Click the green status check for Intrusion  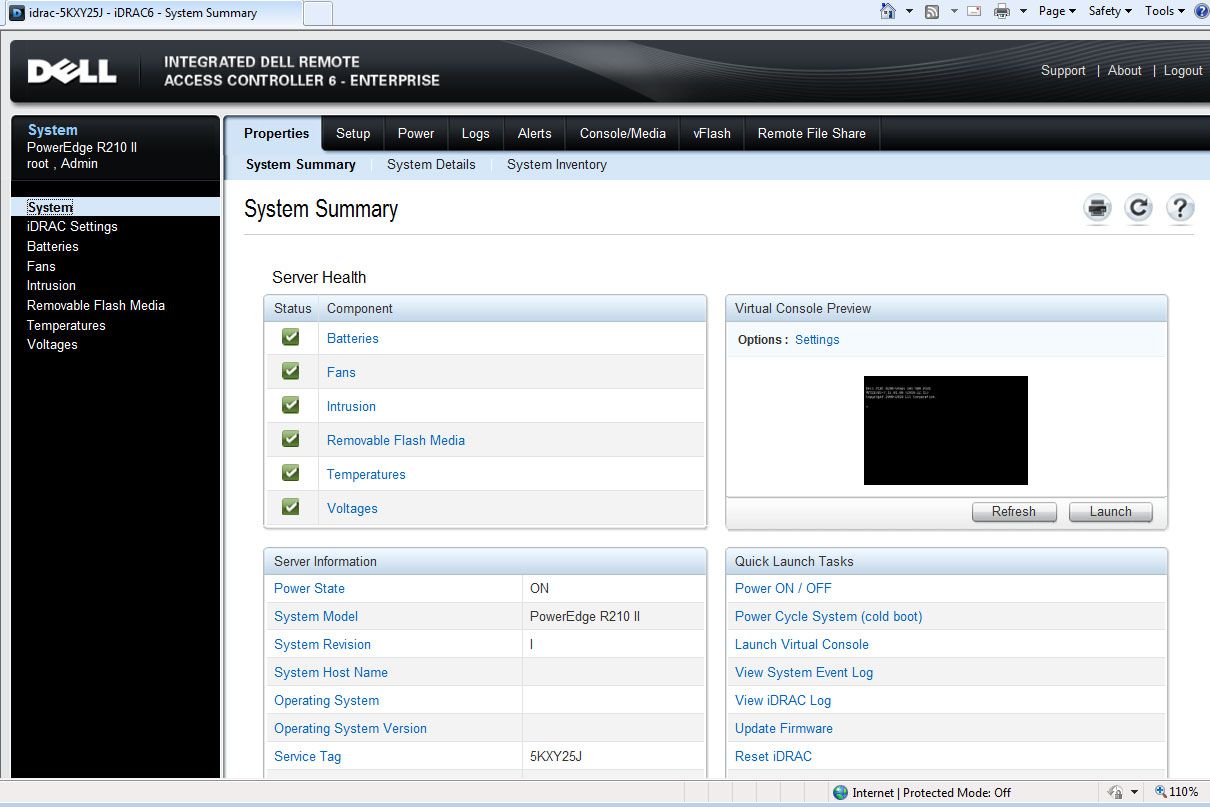point(291,405)
